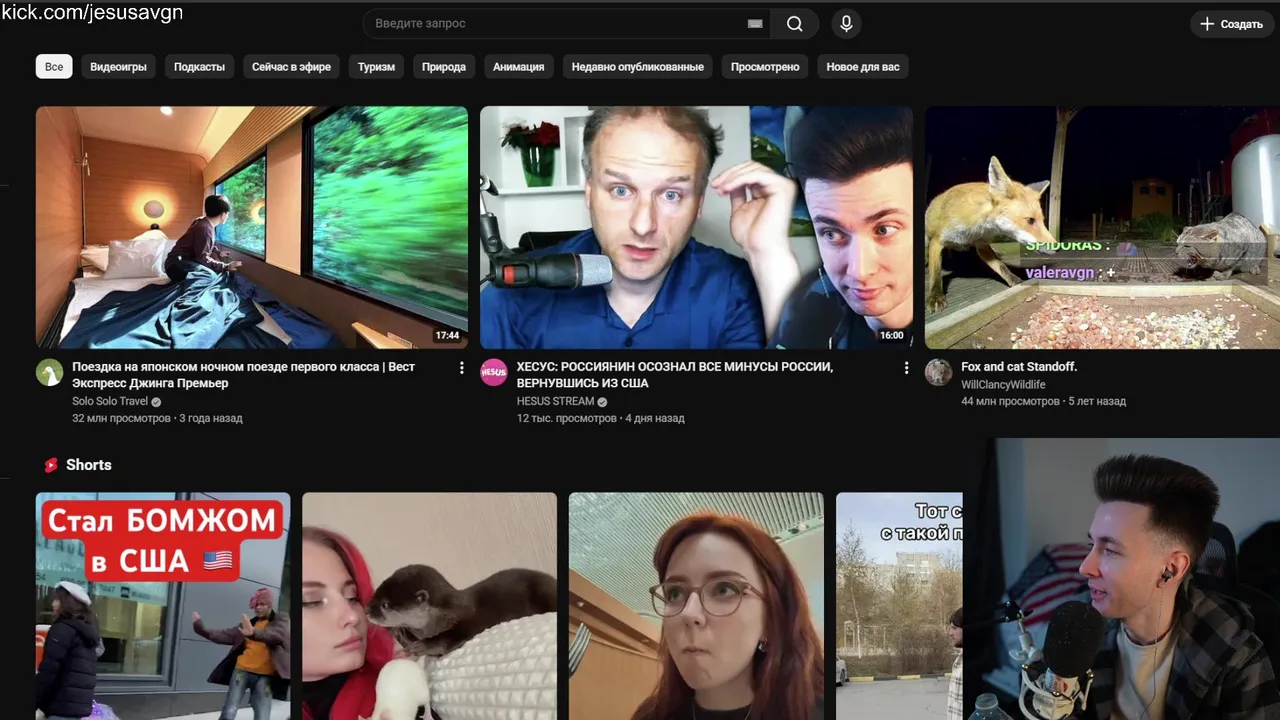Go to Solo Solo Travel channel name
The width and height of the screenshot is (1280, 720).
coord(110,401)
